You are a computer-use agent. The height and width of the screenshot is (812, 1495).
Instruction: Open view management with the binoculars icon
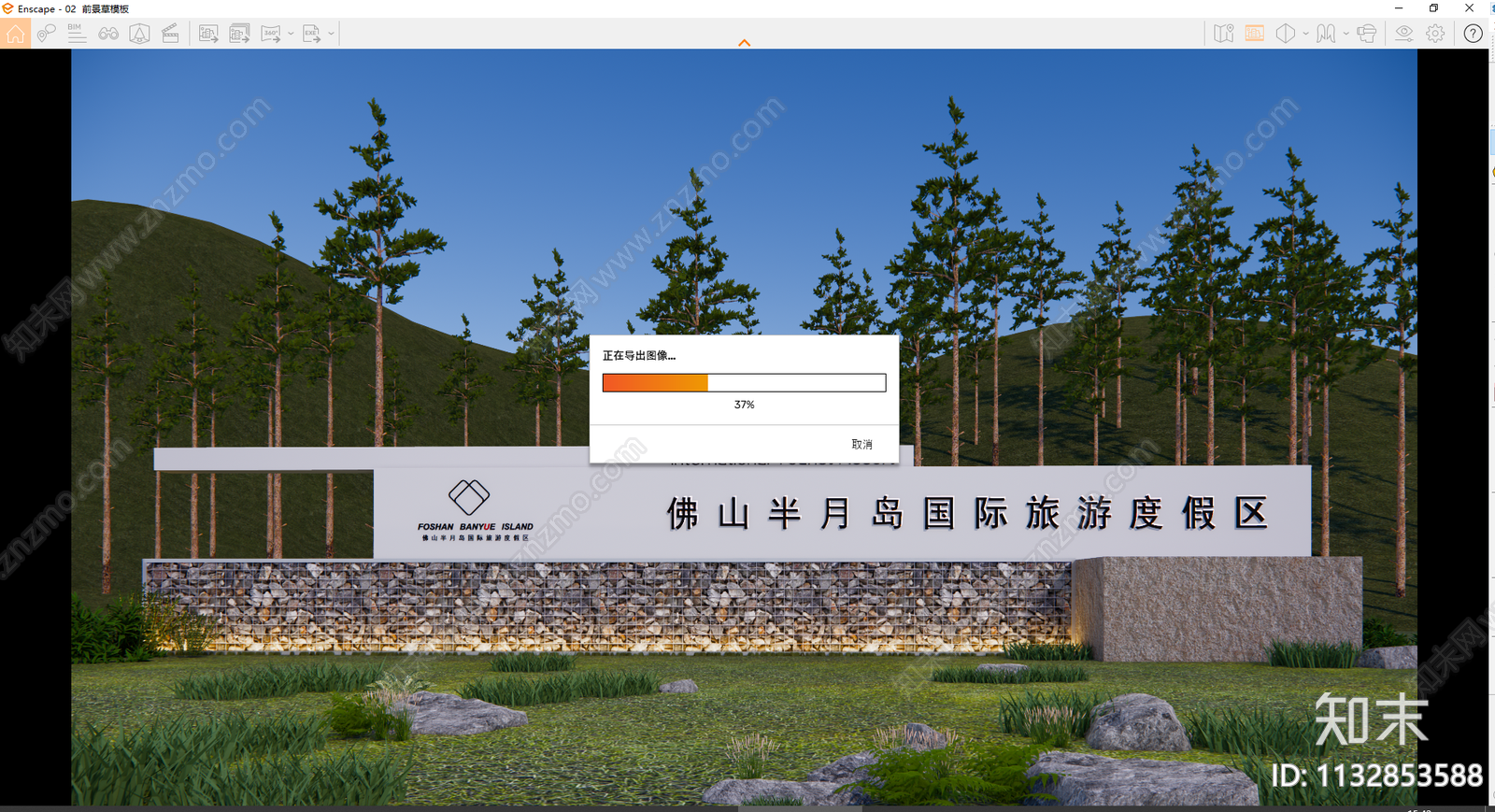tap(108, 34)
